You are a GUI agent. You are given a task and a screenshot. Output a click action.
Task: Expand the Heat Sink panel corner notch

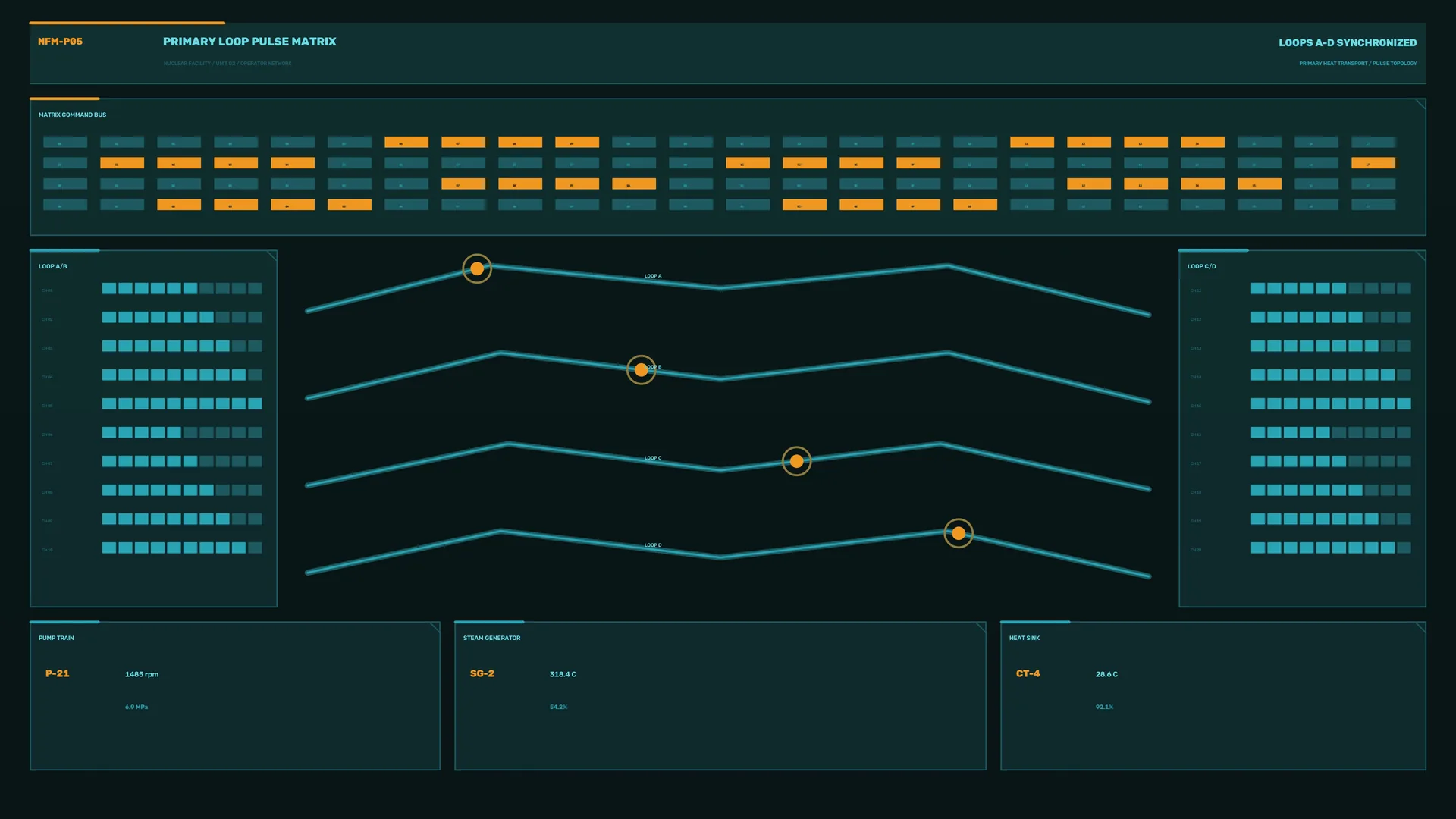click(x=1420, y=627)
